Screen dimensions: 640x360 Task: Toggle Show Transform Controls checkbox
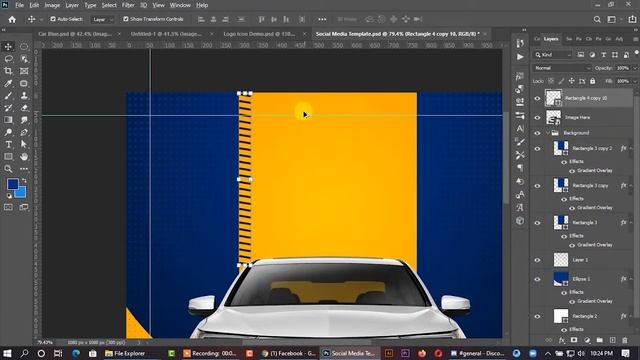[x=126, y=19]
